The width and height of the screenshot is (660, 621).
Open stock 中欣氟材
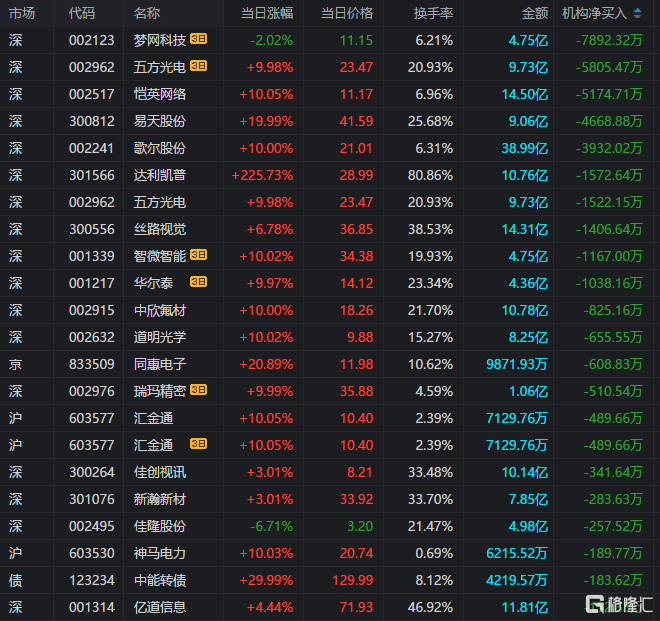point(160,310)
